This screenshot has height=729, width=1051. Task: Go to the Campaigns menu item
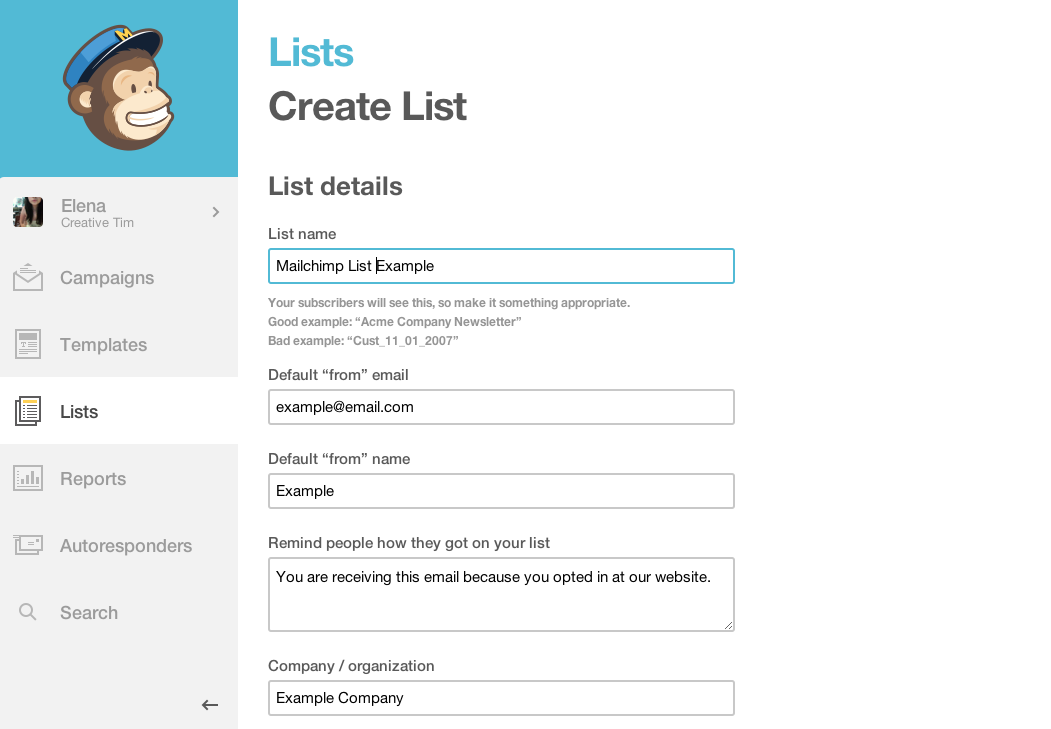pos(107,278)
